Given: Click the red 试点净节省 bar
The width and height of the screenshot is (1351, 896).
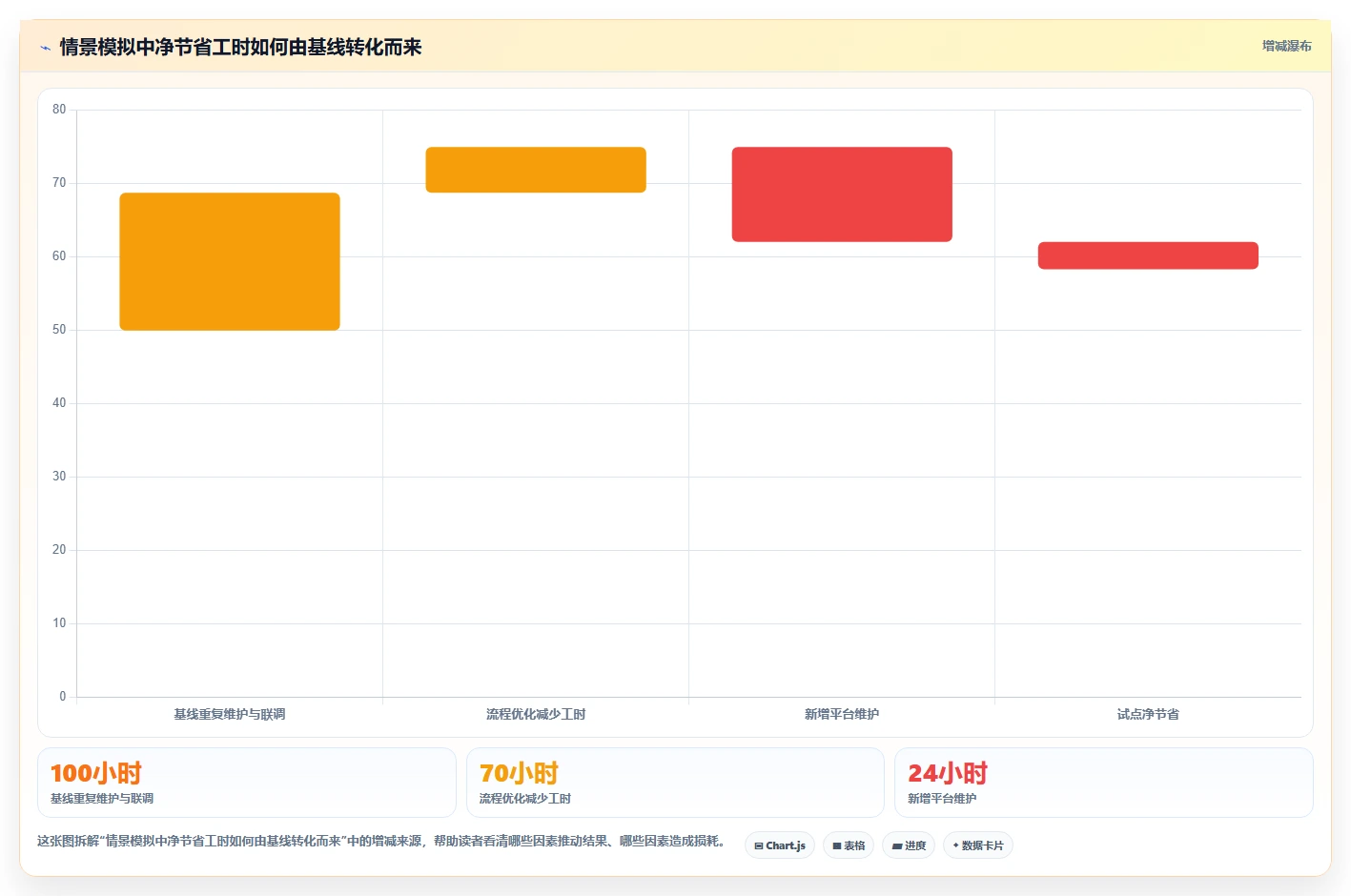Looking at the screenshot, I should [x=1148, y=255].
